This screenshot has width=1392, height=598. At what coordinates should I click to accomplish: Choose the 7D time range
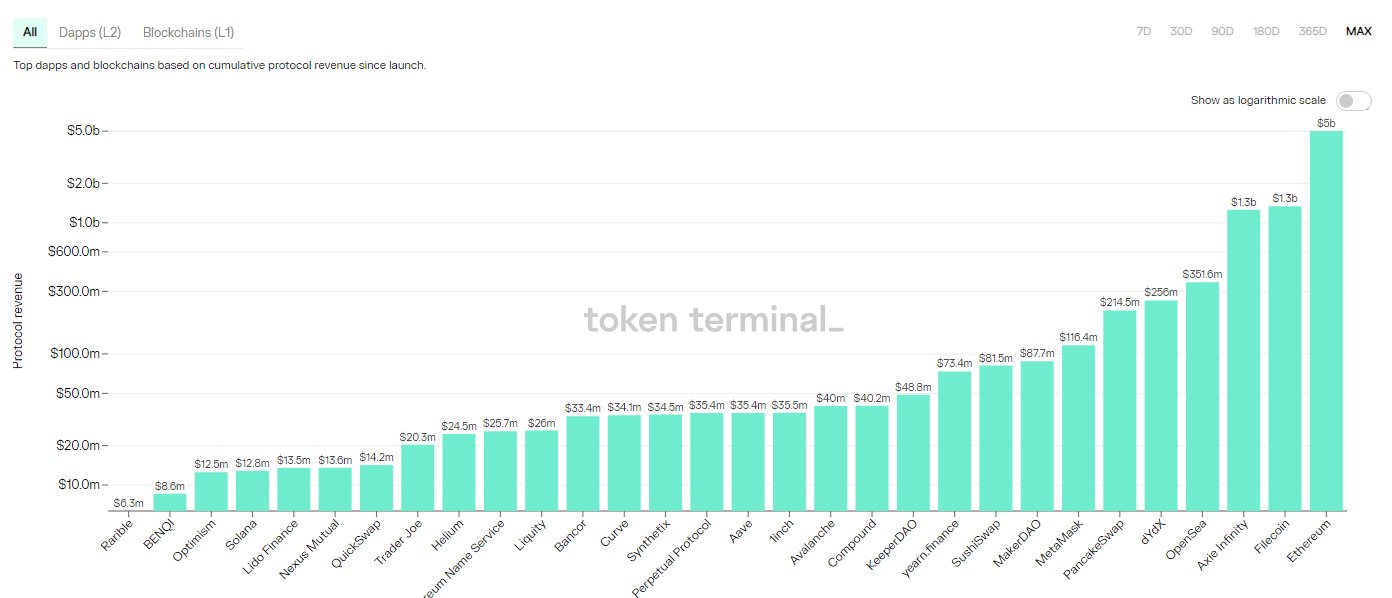tap(1144, 31)
